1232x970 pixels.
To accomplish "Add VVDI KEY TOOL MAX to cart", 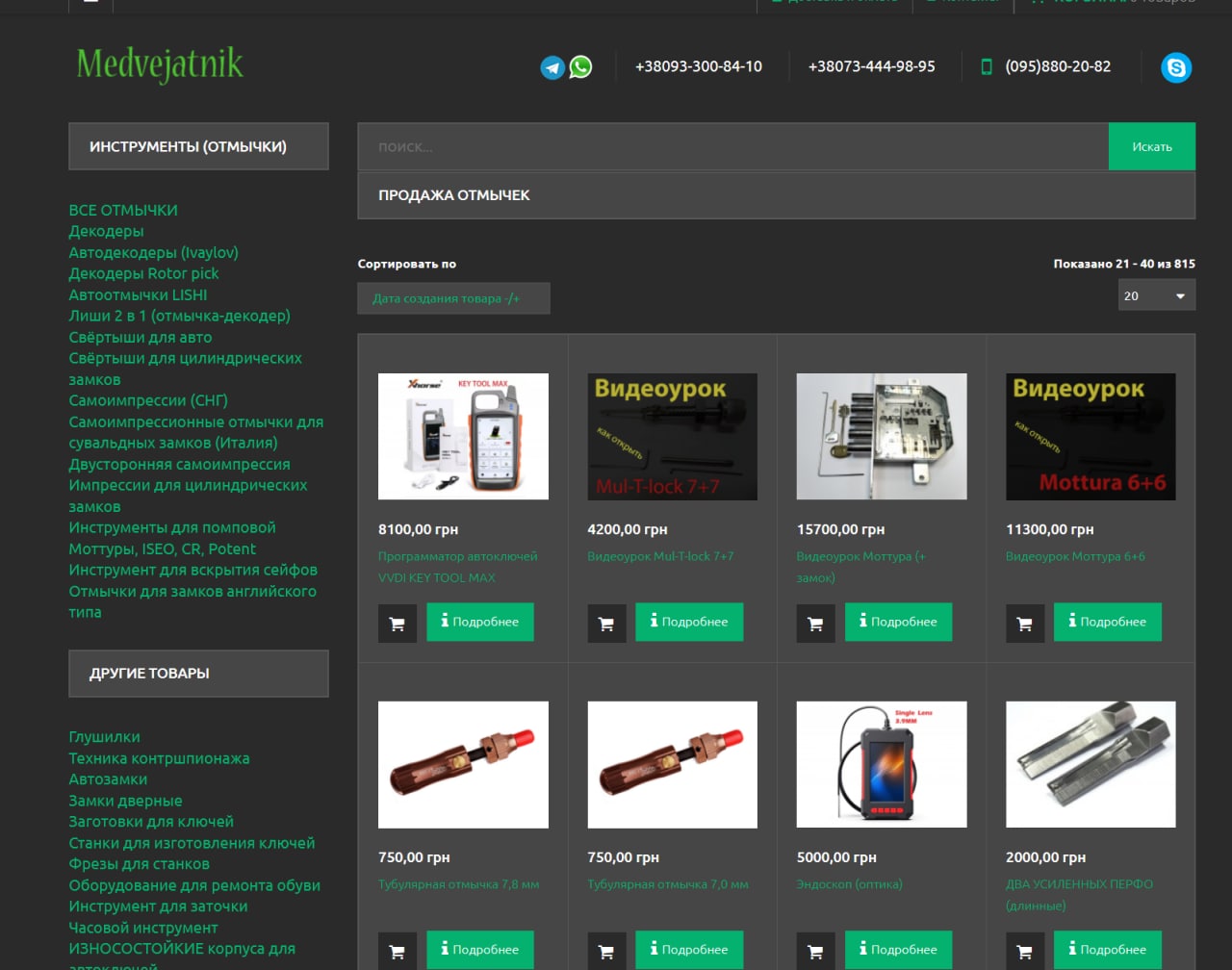I will [x=398, y=624].
